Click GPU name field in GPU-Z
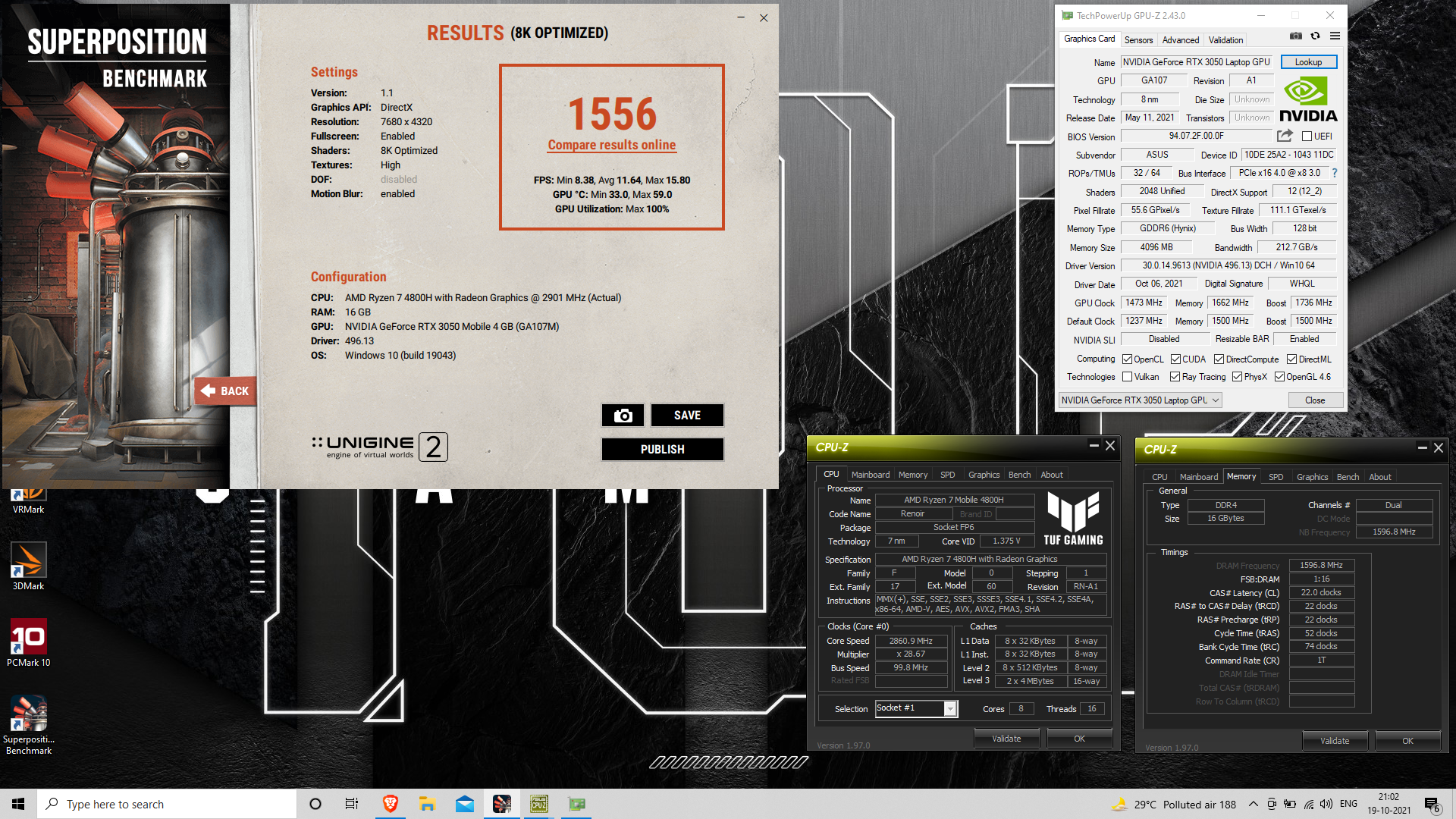The height and width of the screenshot is (819, 1456). coord(1196,62)
